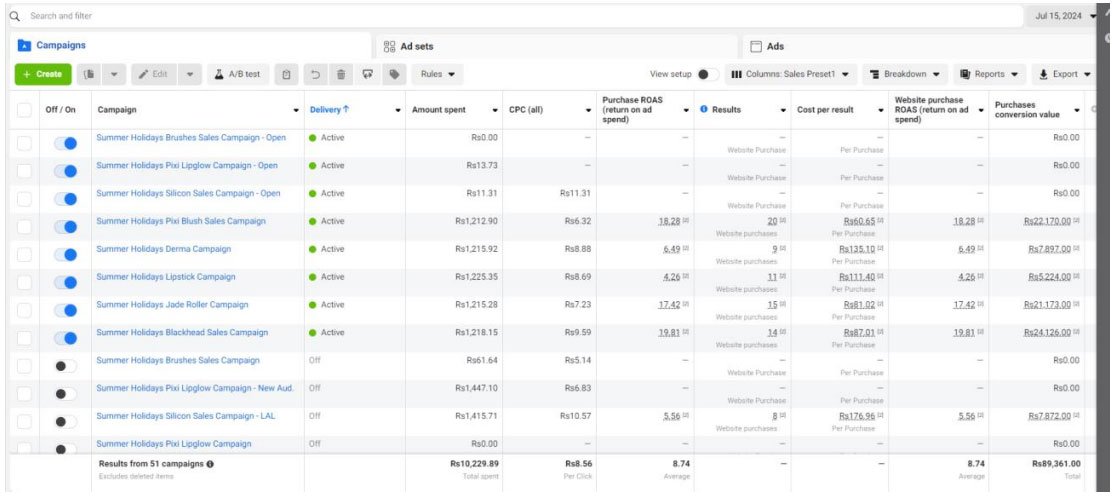Click the Purchases conversion value header
This screenshot has width=1112, height=498.
point(1027,110)
